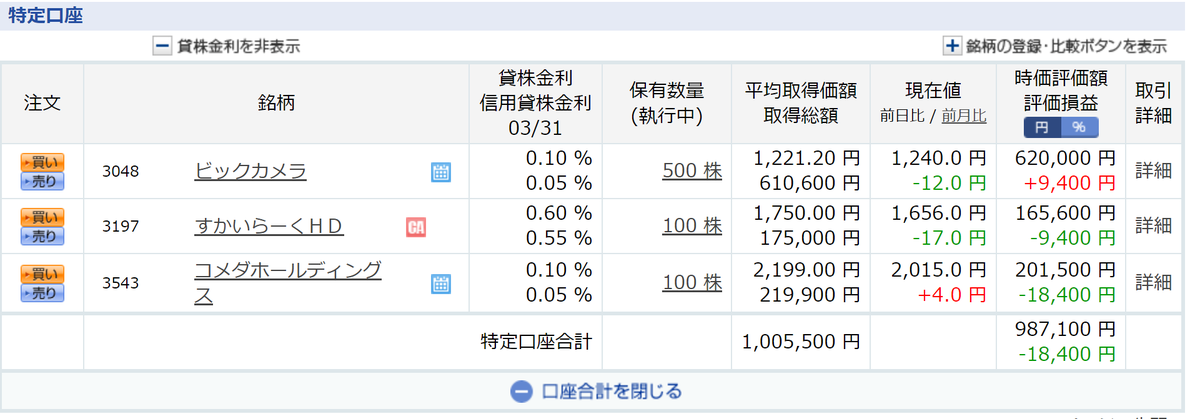Select acquisition total 175,000 円
This screenshot has height=419, width=1200.
click(x=811, y=239)
